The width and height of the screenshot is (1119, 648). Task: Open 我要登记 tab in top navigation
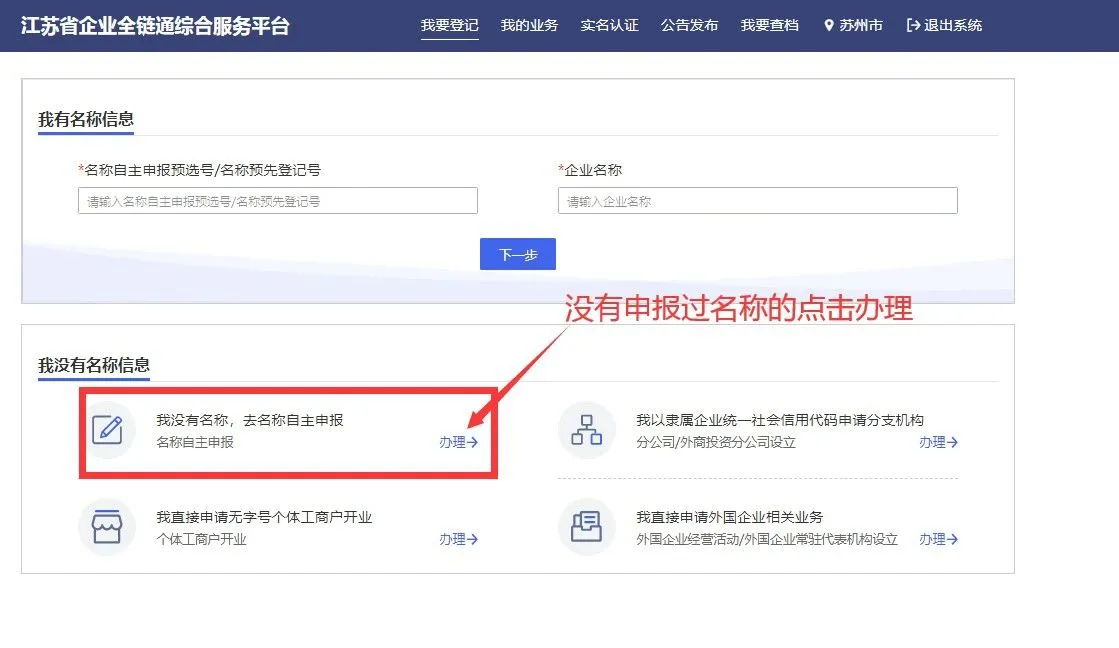coord(449,25)
